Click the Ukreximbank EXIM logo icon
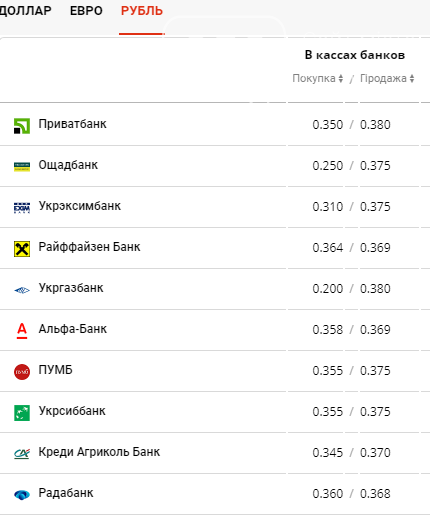 pyautogui.click(x=22, y=208)
